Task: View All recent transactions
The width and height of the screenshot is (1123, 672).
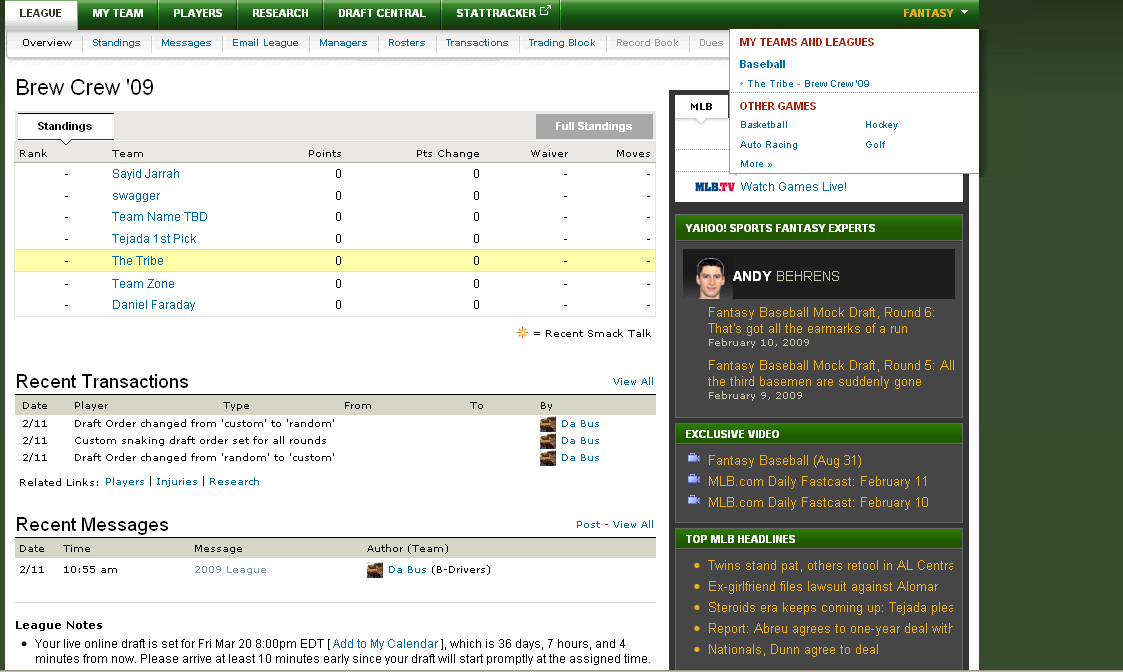Action: 633,381
